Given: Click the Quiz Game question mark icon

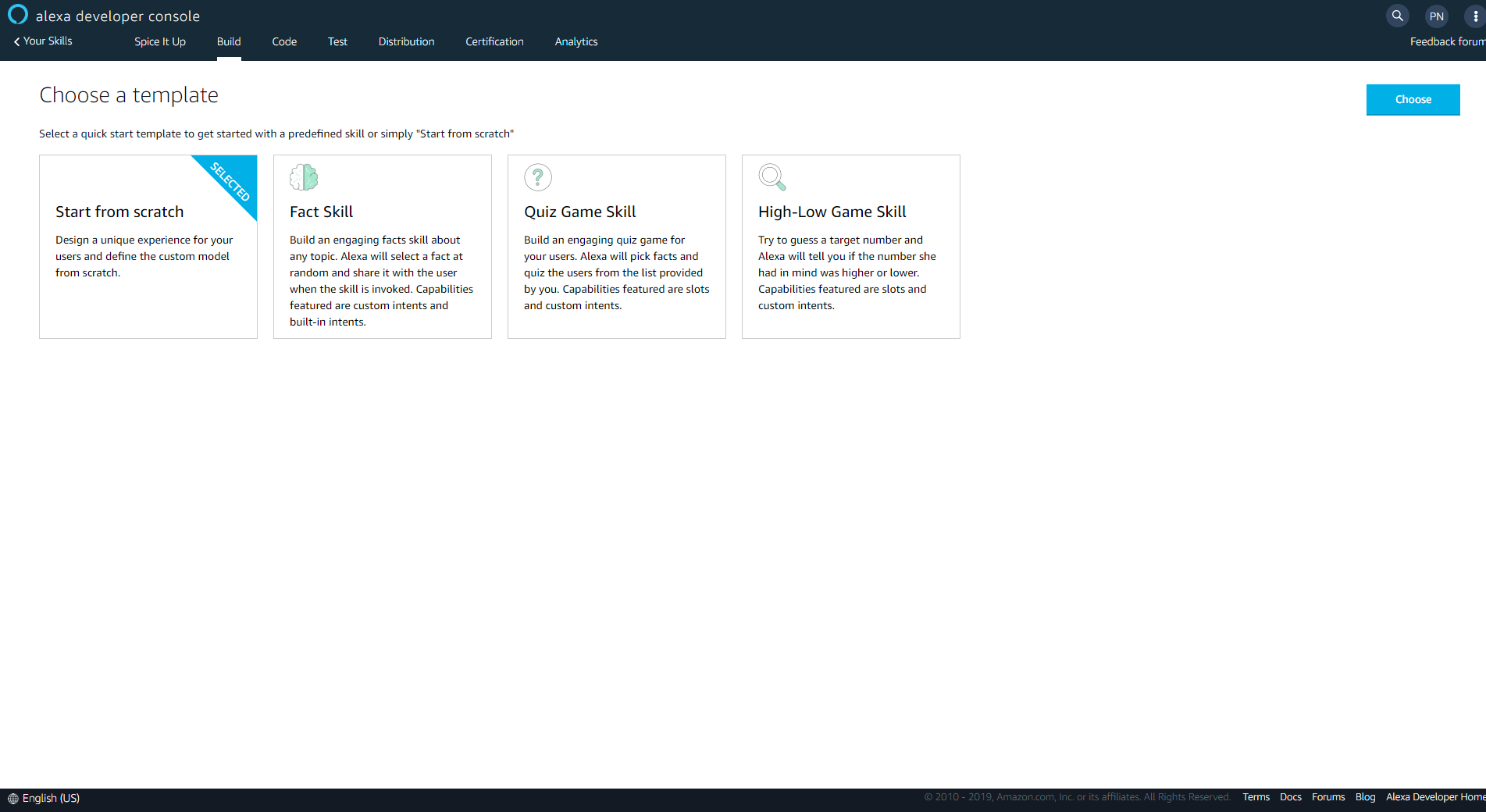Looking at the screenshot, I should click(538, 177).
